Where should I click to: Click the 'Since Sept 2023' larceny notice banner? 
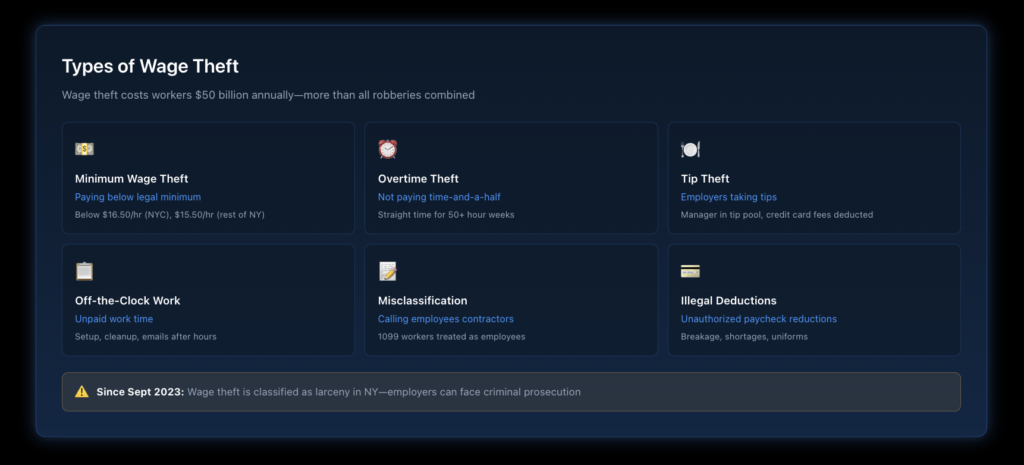(511, 392)
